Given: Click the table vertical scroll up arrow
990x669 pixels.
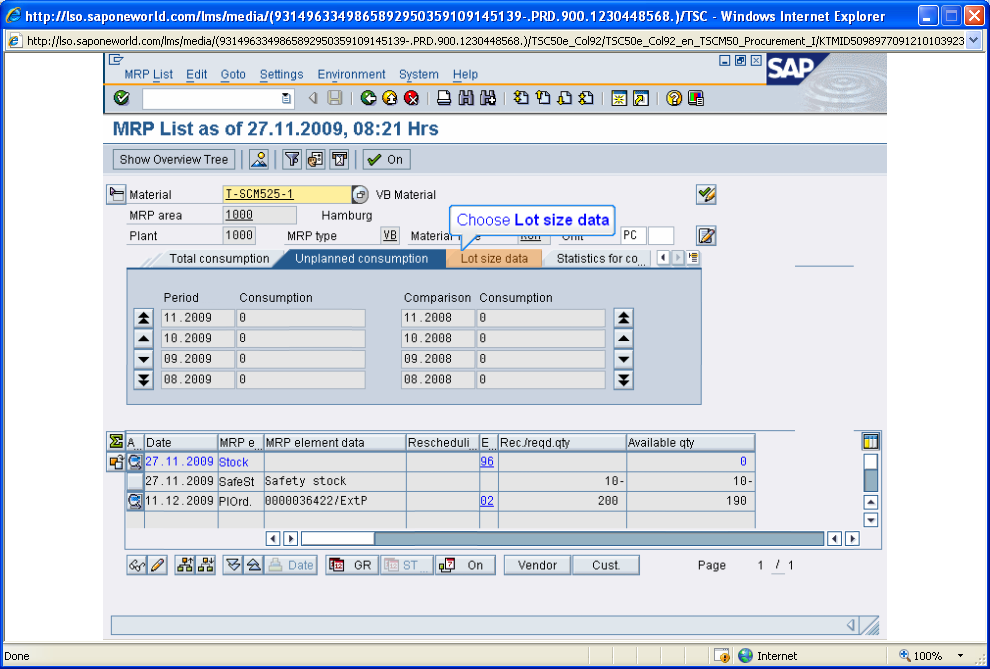Looking at the screenshot, I should 871,502.
